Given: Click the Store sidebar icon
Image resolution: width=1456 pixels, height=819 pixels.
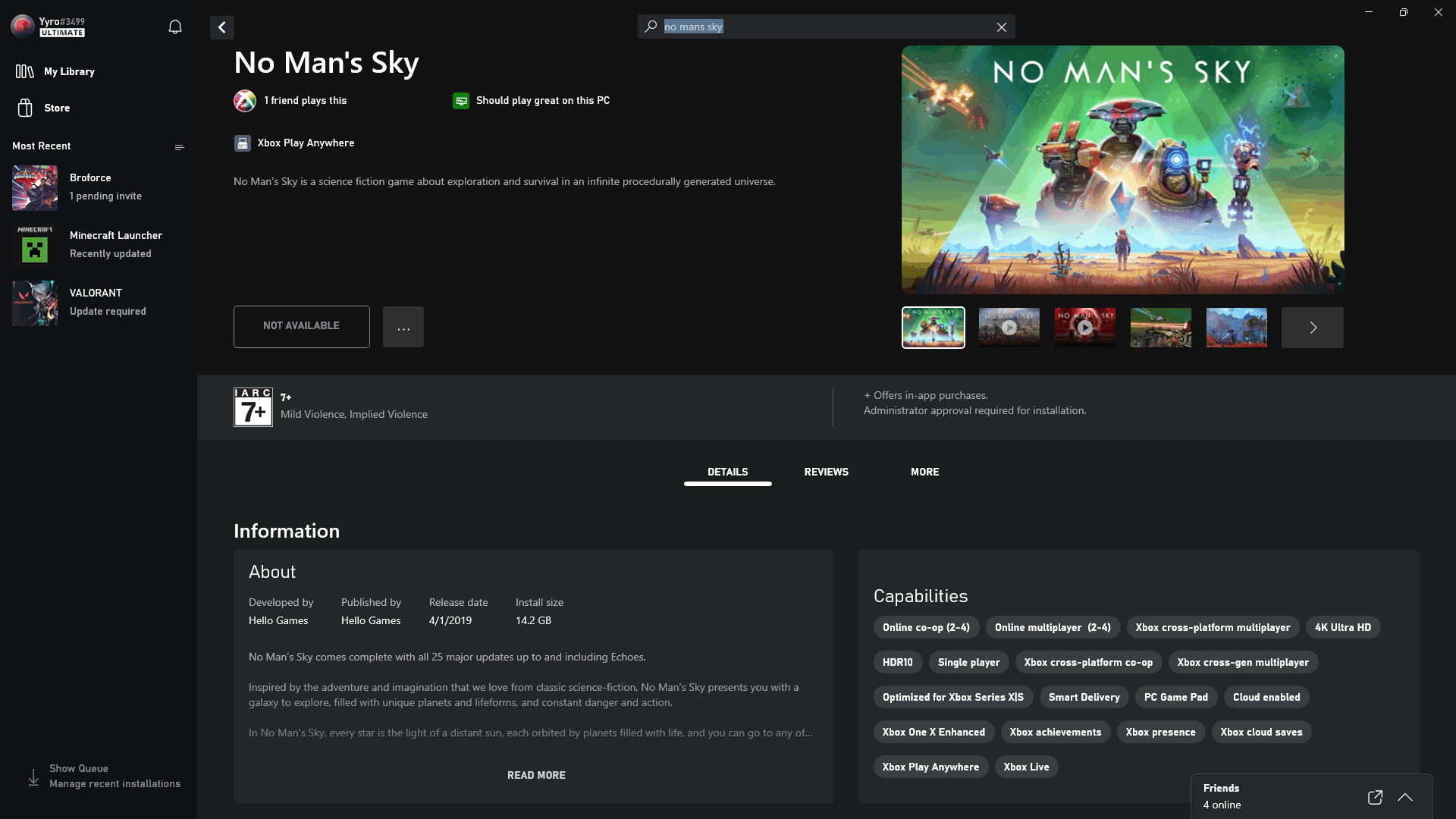Looking at the screenshot, I should tap(25, 107).
